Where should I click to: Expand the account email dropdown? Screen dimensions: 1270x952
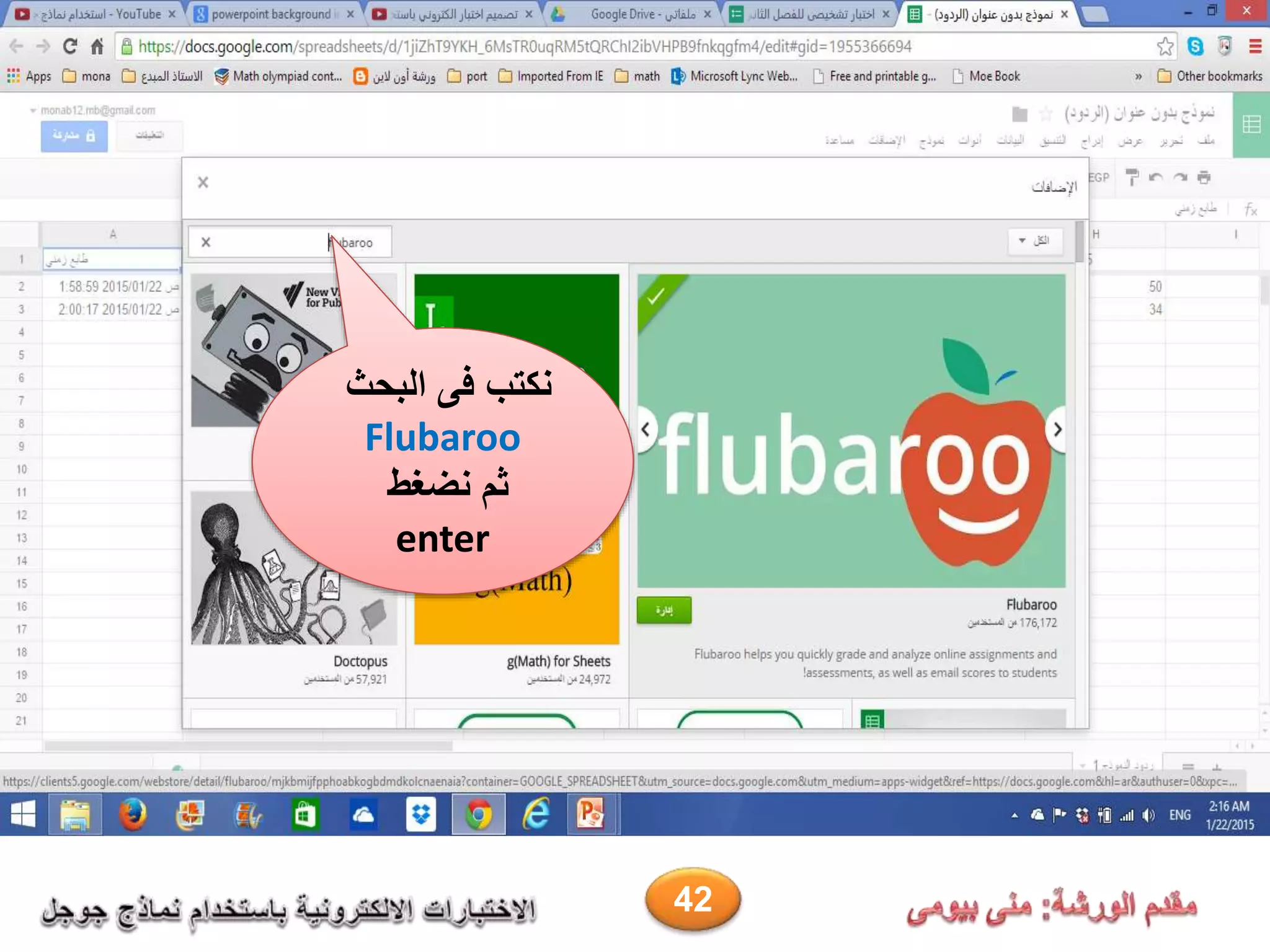[33, 110]
